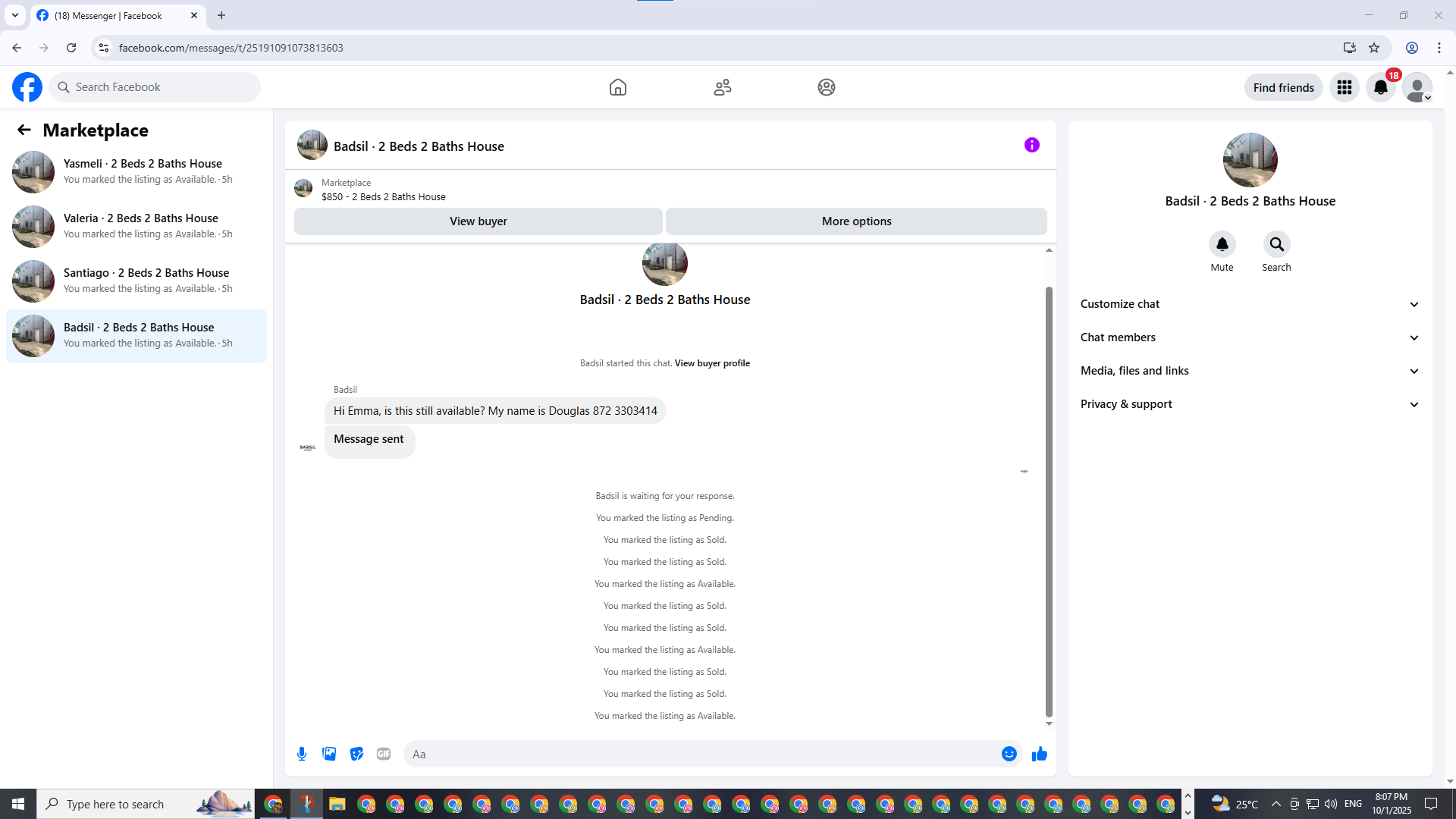Choose a GIF for the message
This screenshot has height=819, width=1456.
384,754
